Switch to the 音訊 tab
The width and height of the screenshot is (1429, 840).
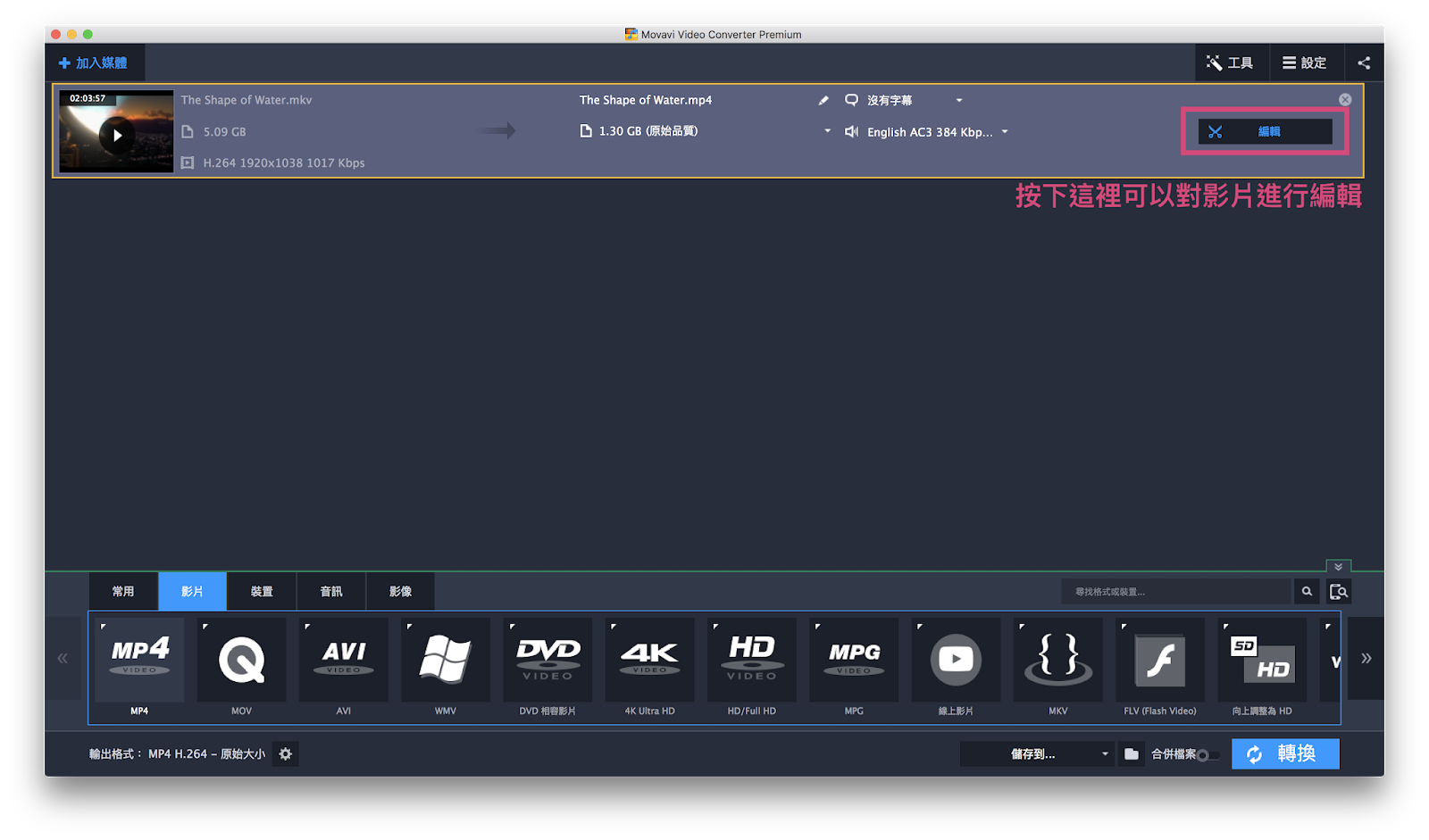pos(331,591)
